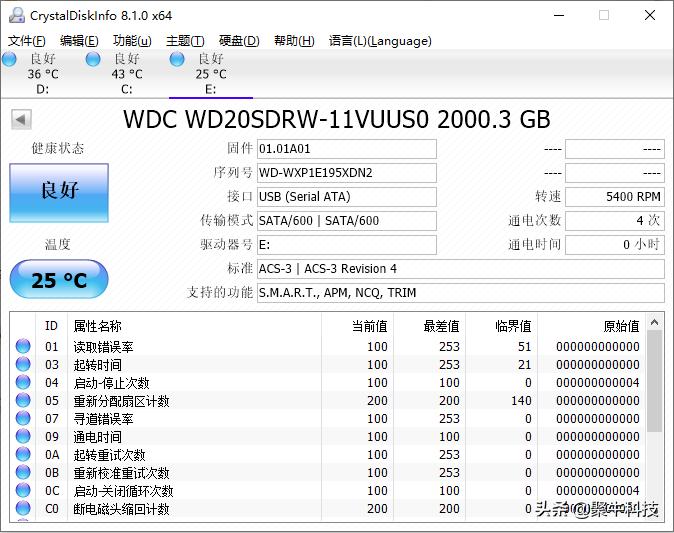The width and height of the screenshot is (674, 533).
Task: Click status orb of attribute 04 启动-停止次数
Action: 23,382
